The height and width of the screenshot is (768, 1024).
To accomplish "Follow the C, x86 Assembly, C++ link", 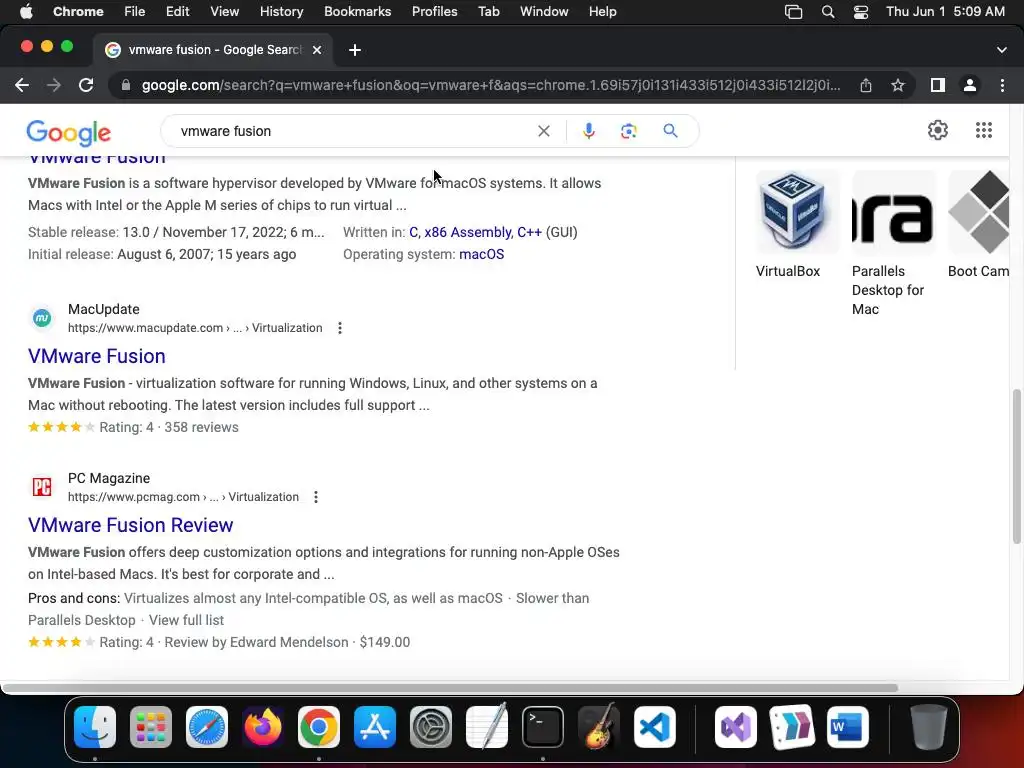I will tap(475, 232).
